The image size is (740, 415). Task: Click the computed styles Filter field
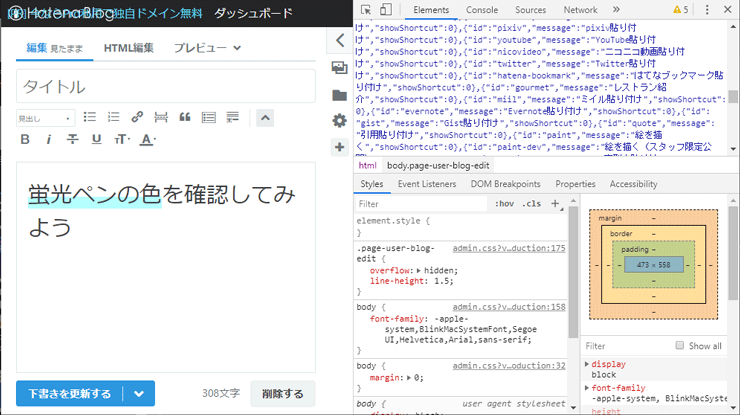[628, 346]
